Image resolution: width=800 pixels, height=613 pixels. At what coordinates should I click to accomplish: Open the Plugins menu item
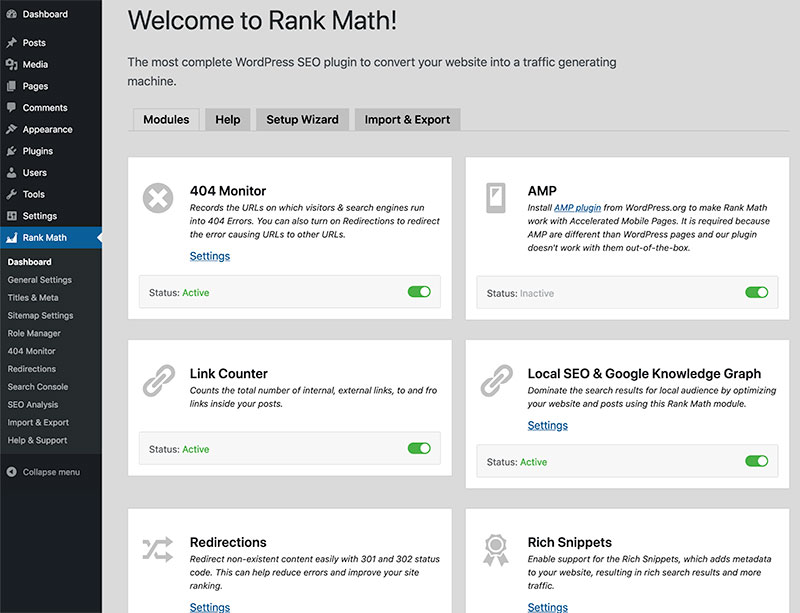[51, 151]
